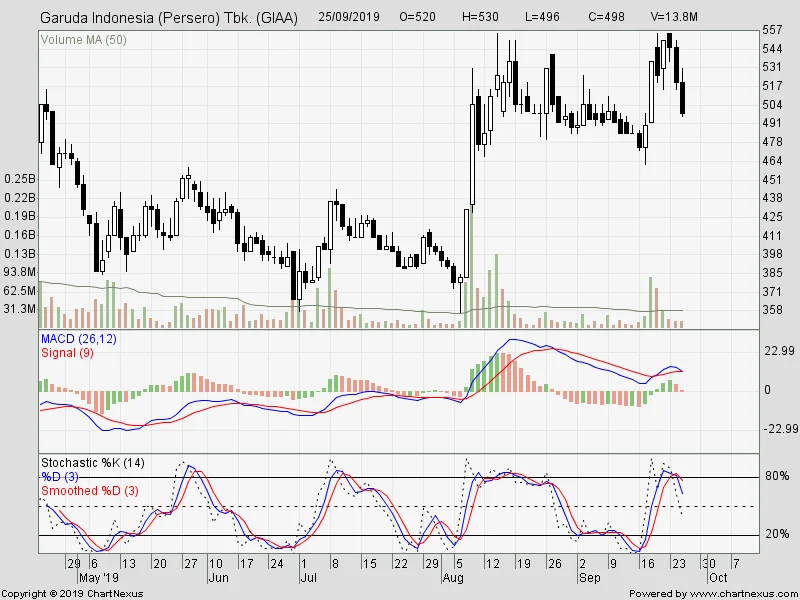Click the Powered by www.chartnexus.com text
The width and height of the screenshot is (800, 600).
point(714,594)
